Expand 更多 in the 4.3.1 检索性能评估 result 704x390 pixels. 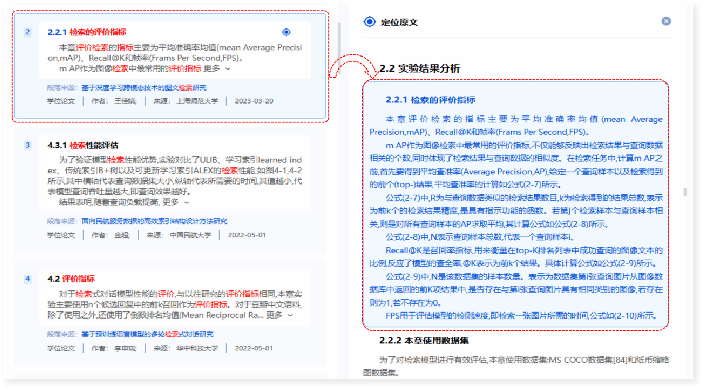(x=176, y=202)
